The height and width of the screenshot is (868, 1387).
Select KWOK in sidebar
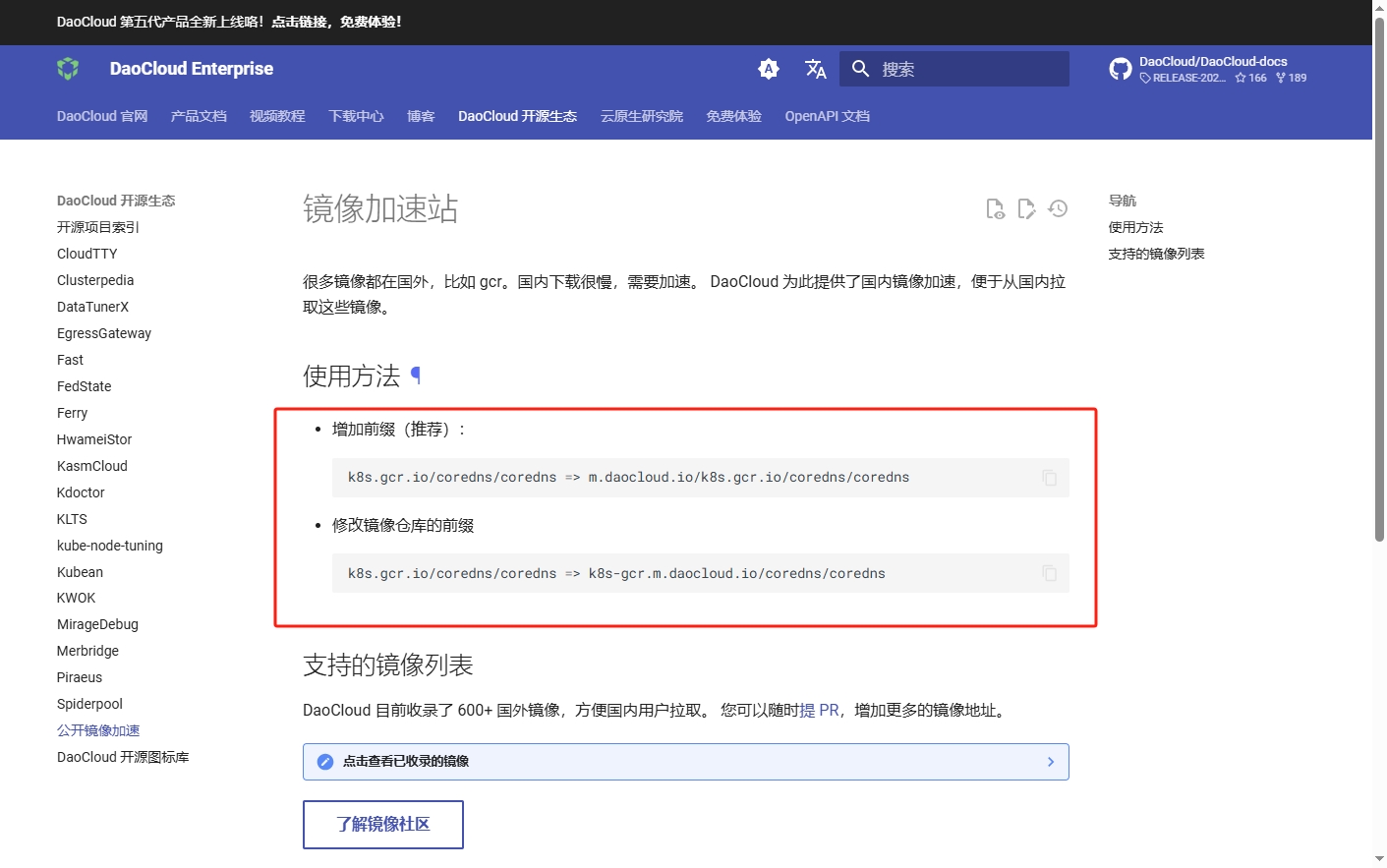pos(76,598)
